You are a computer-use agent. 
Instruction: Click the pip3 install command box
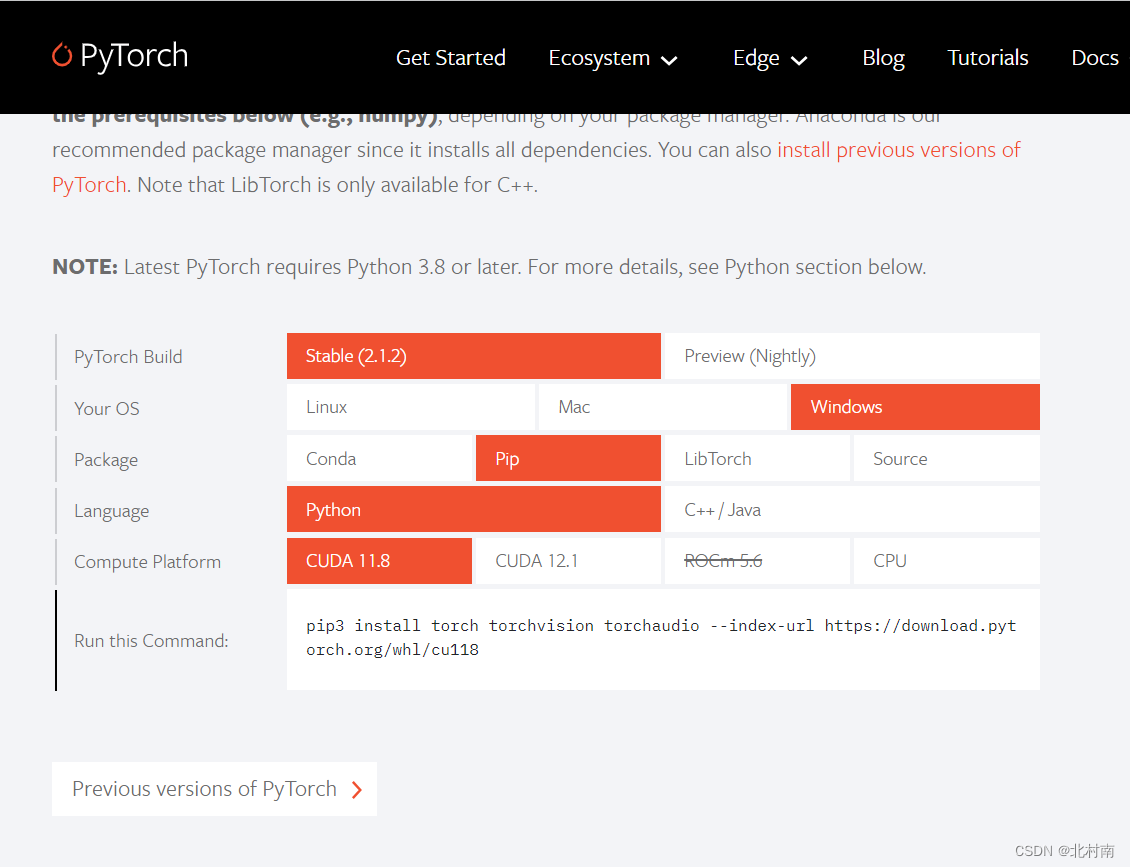(663, 639)
